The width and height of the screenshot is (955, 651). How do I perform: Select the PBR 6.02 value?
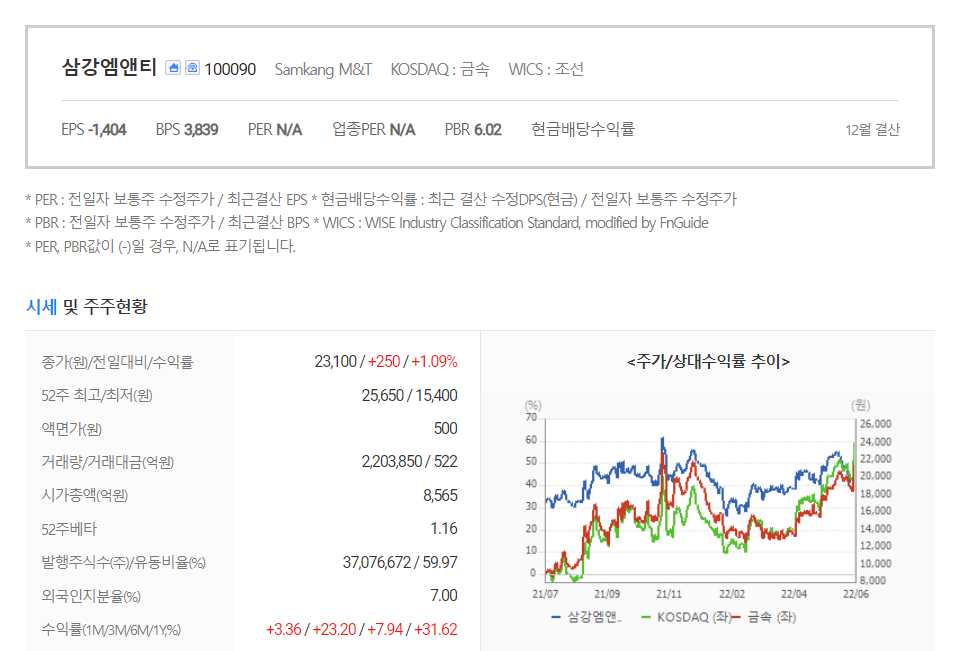point(473,130)
